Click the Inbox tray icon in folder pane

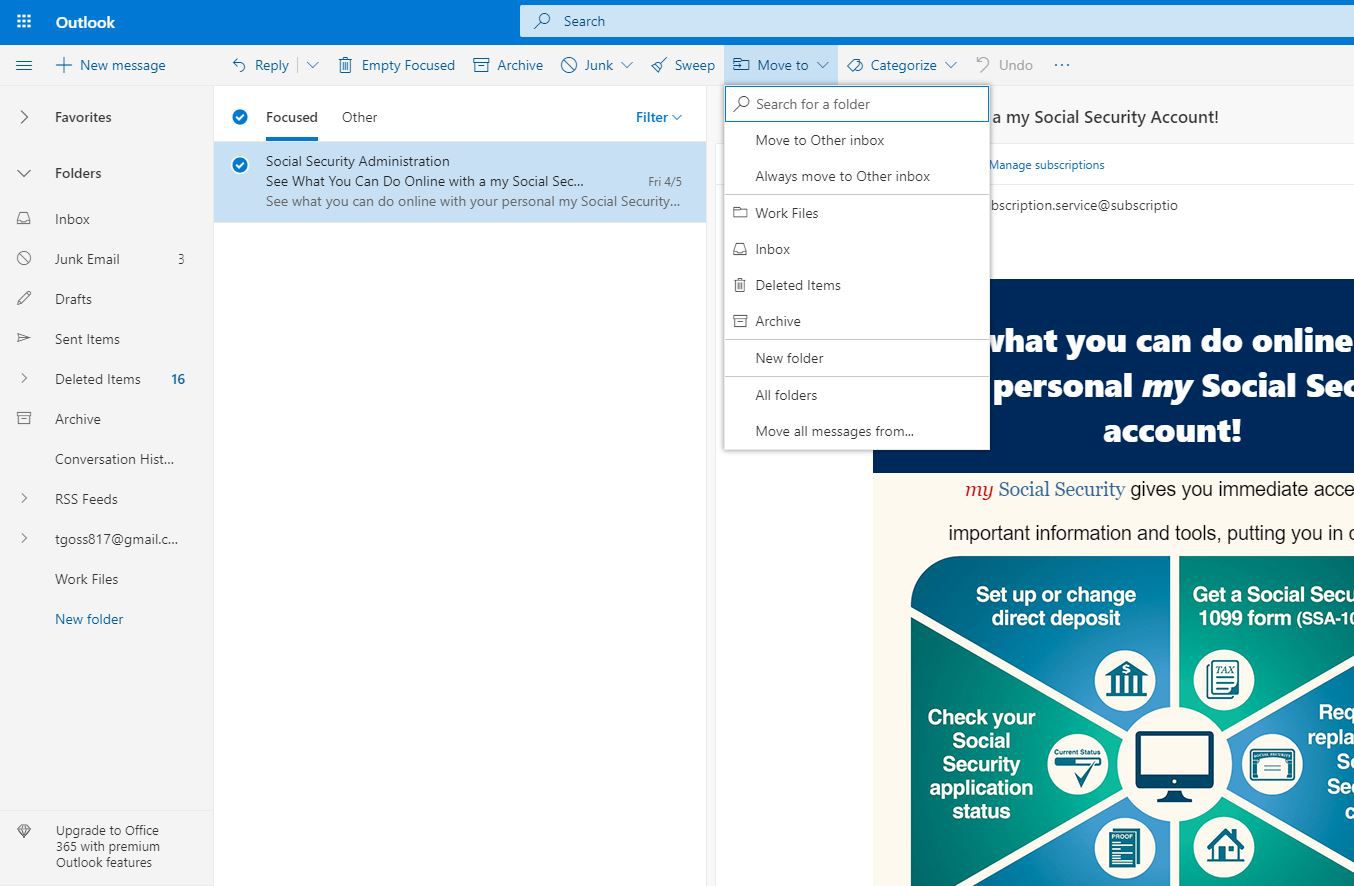[x=24, y=219]
